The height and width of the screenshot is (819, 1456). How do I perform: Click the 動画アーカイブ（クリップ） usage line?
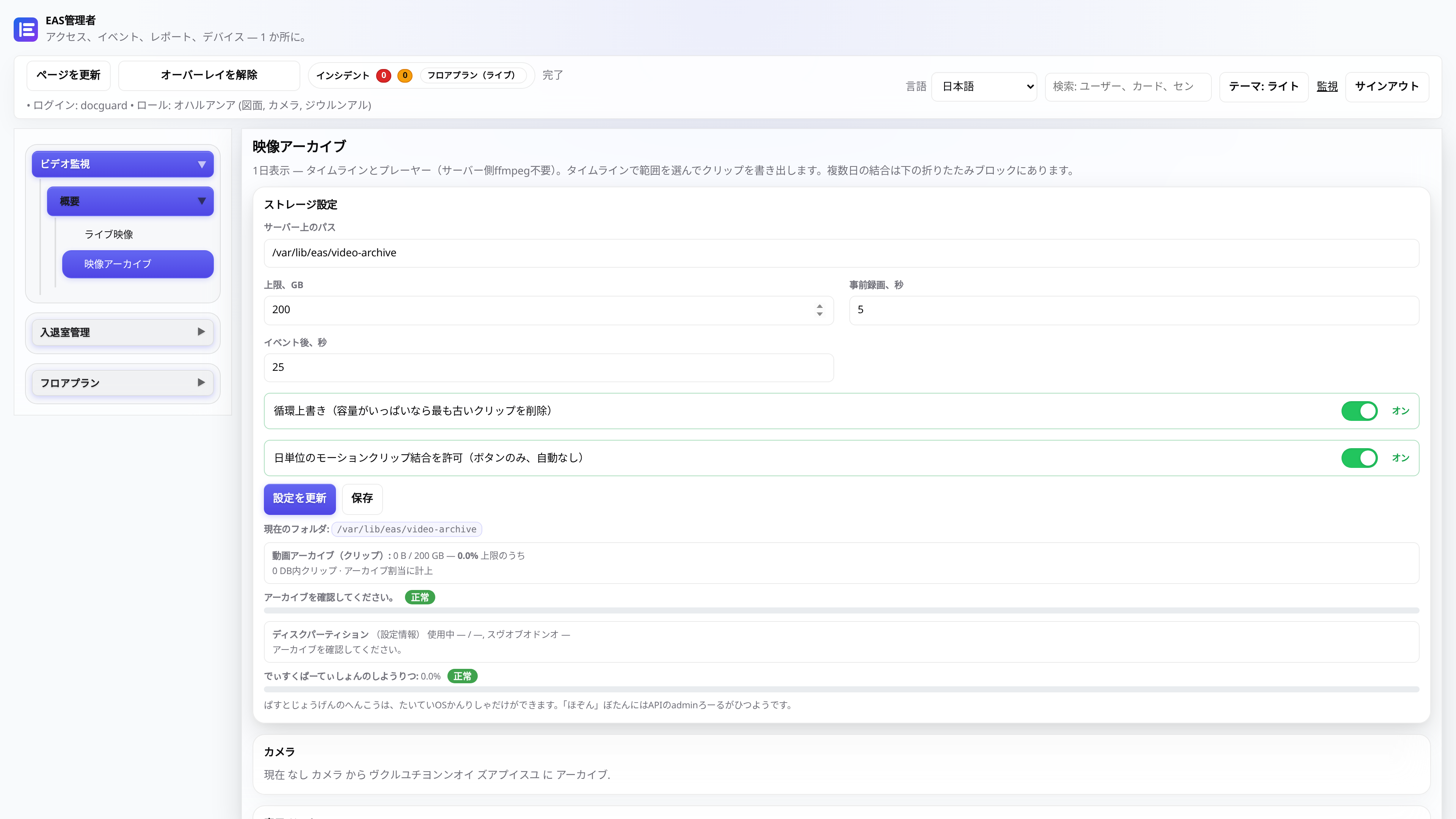(x=399, y=555)
